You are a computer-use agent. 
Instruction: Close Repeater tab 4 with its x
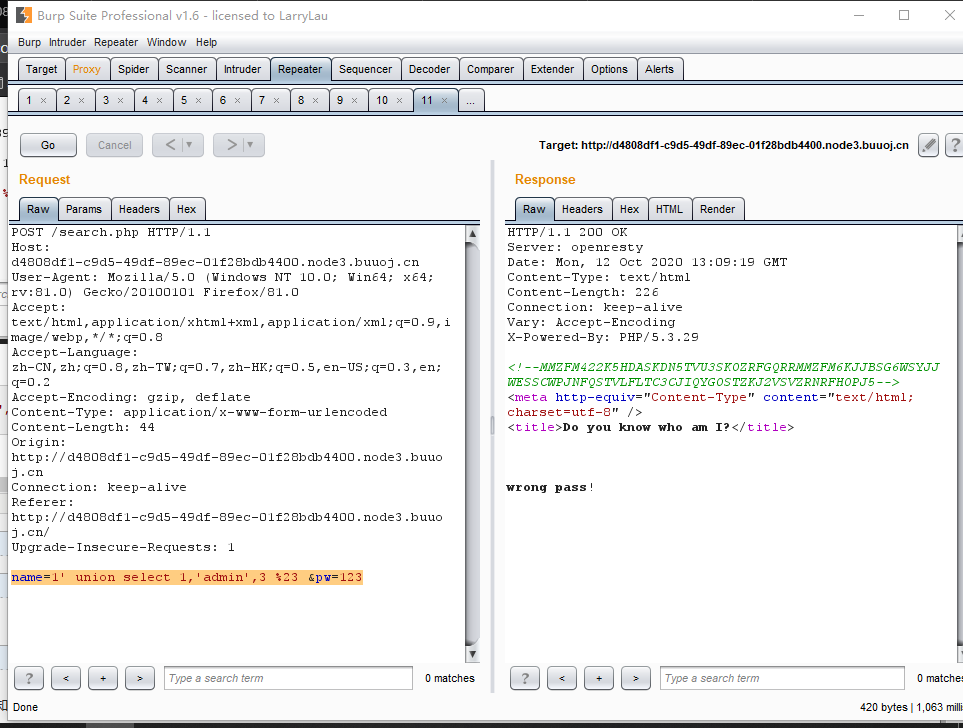[160, 101]
